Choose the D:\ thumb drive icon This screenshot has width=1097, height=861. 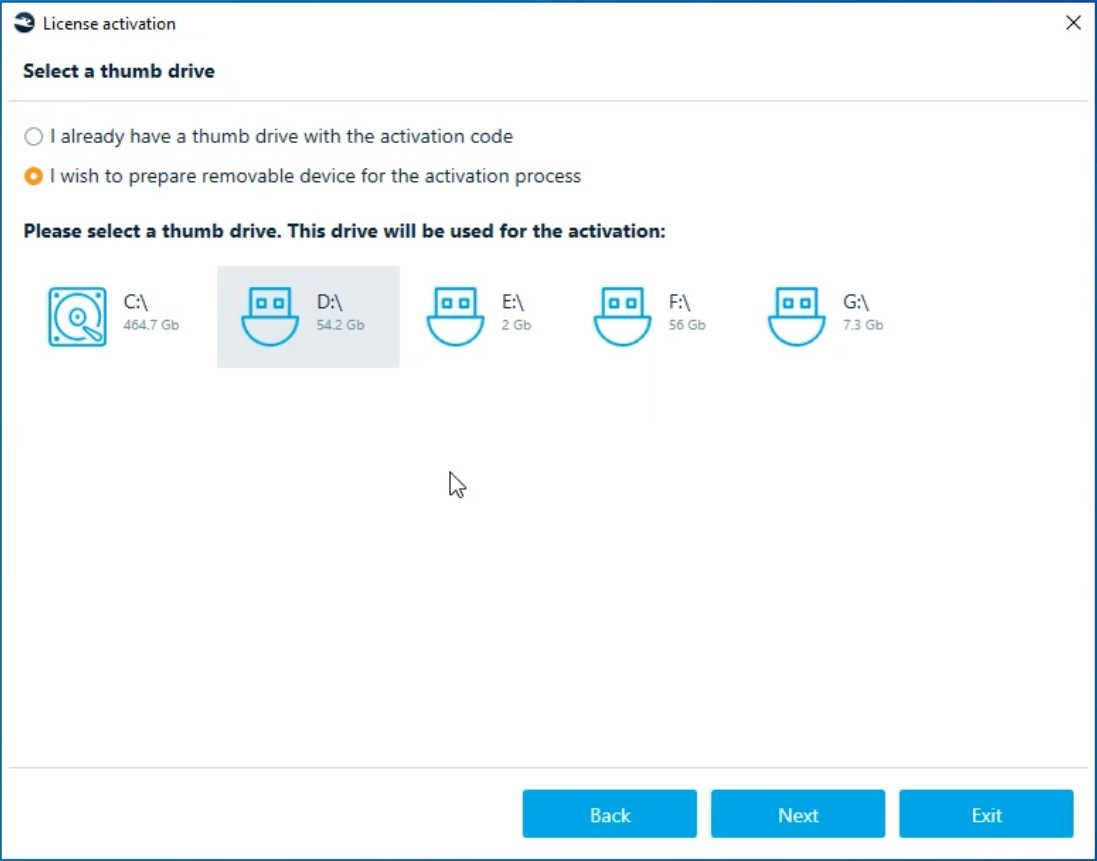point(270,317)
